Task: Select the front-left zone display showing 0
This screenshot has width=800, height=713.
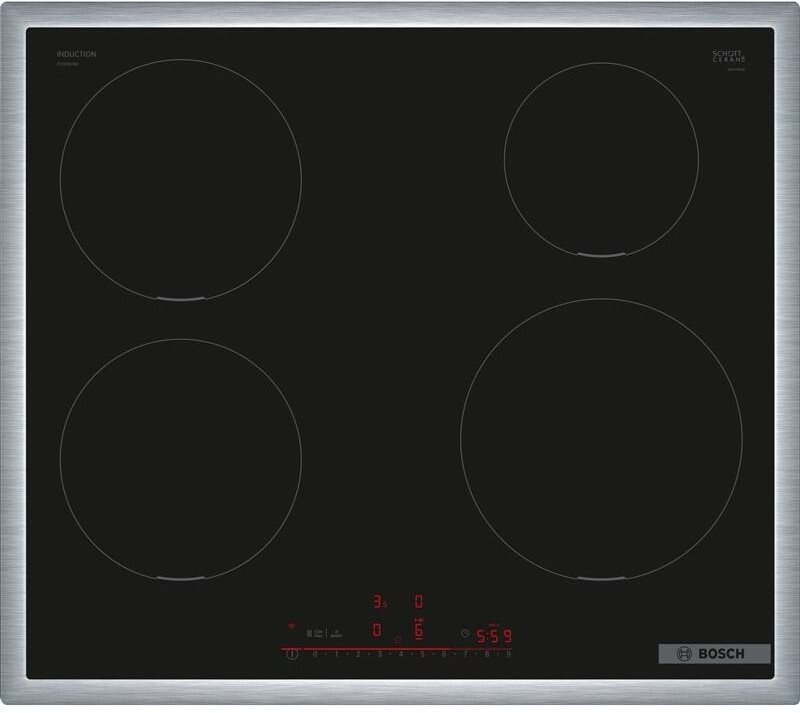Action: tap(377, 630)
